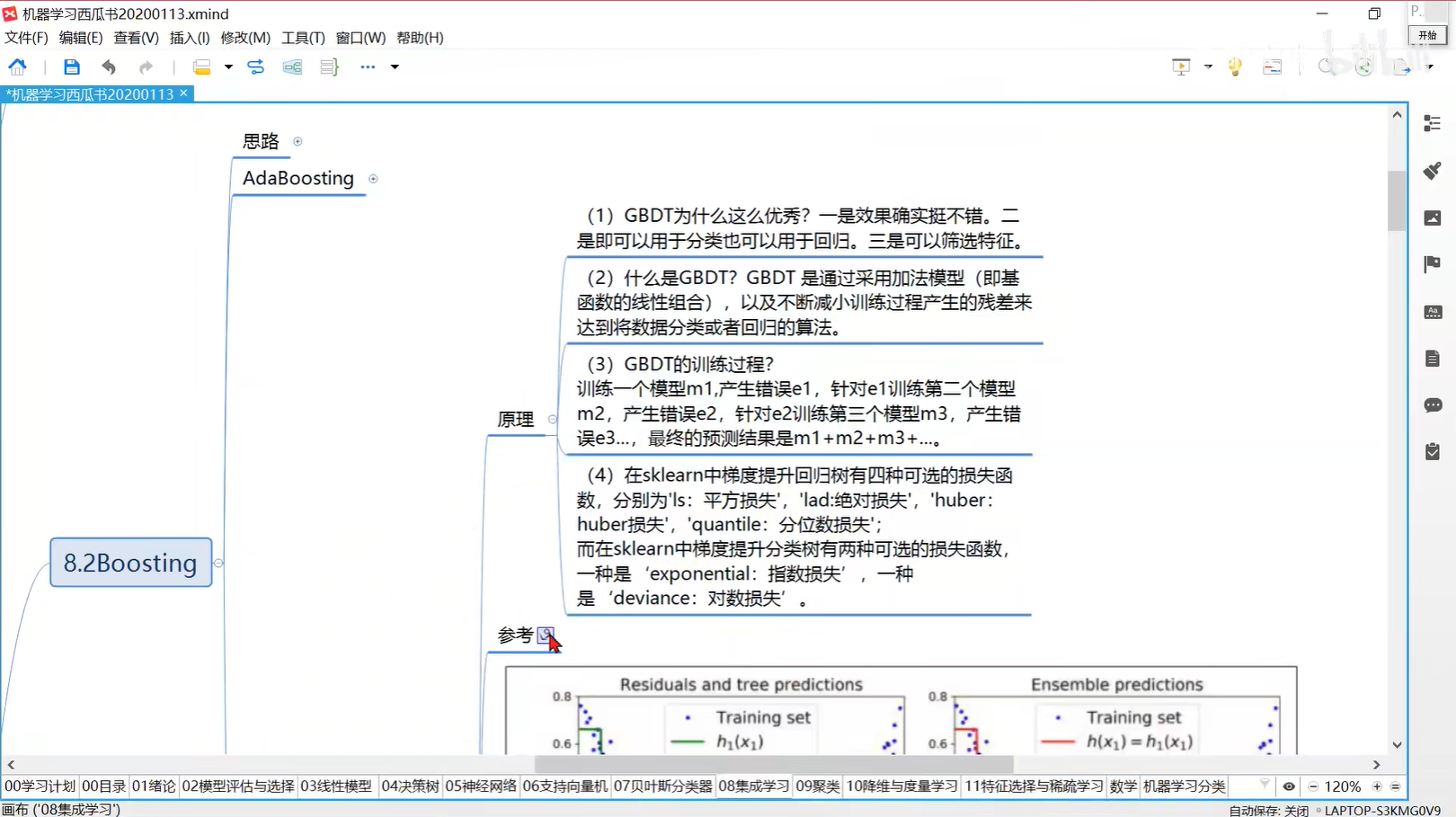The image size is (1456, 817).
Task: Add a relationship line between topics
Action: pos(256,67)
